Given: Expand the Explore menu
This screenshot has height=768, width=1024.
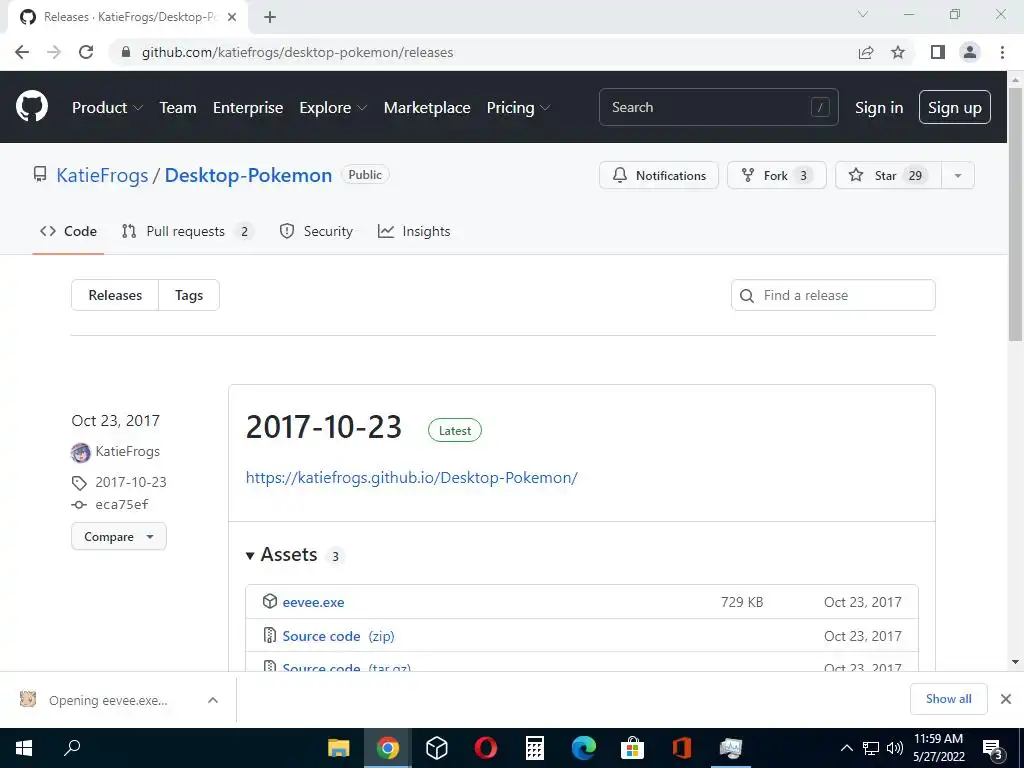Looking at the screenshot, I should 333,108.
